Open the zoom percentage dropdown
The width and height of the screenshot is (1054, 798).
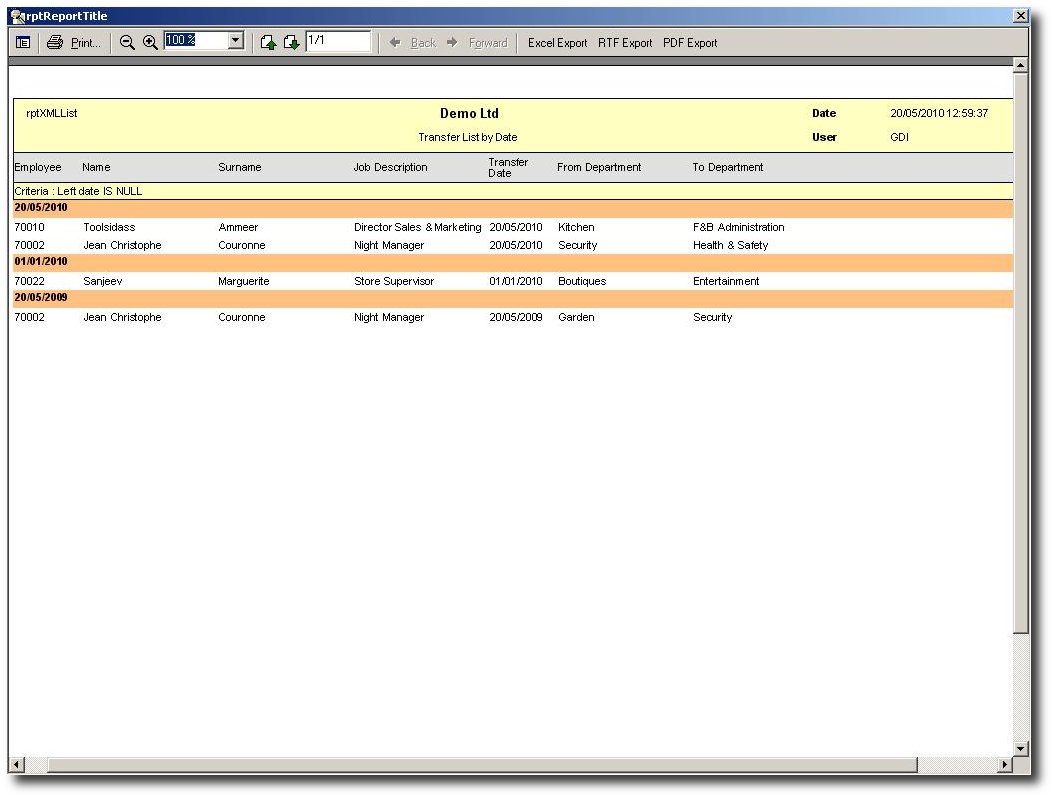coord(236,41)
